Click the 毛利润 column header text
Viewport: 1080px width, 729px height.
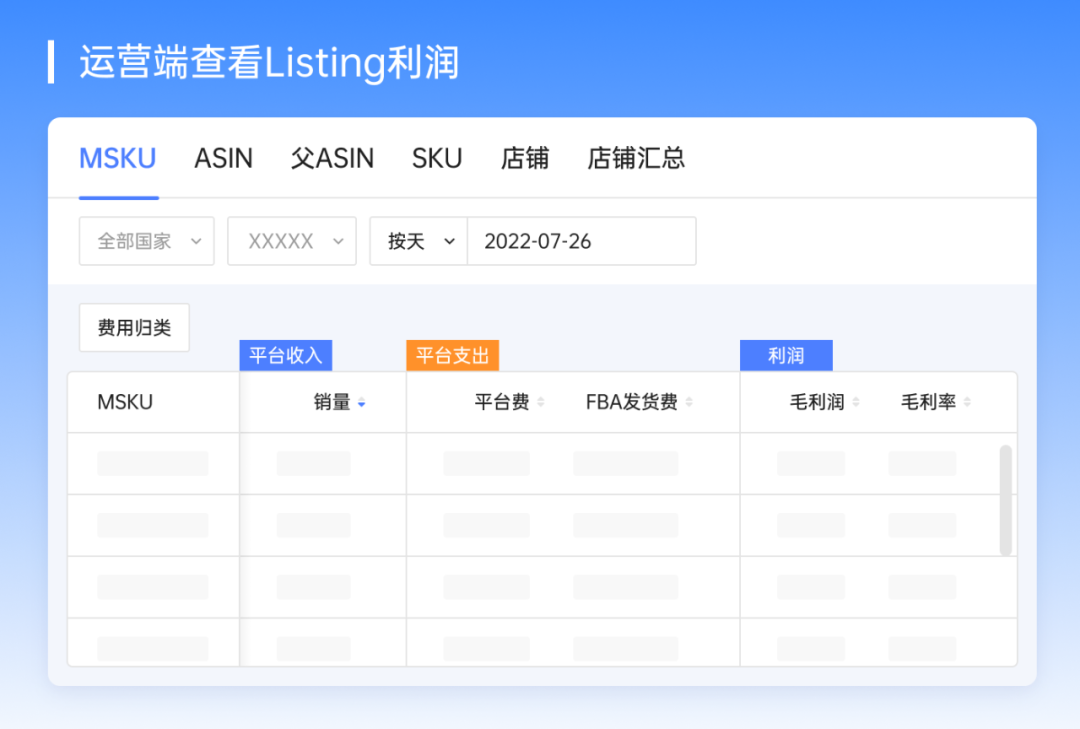pos(817,402)
